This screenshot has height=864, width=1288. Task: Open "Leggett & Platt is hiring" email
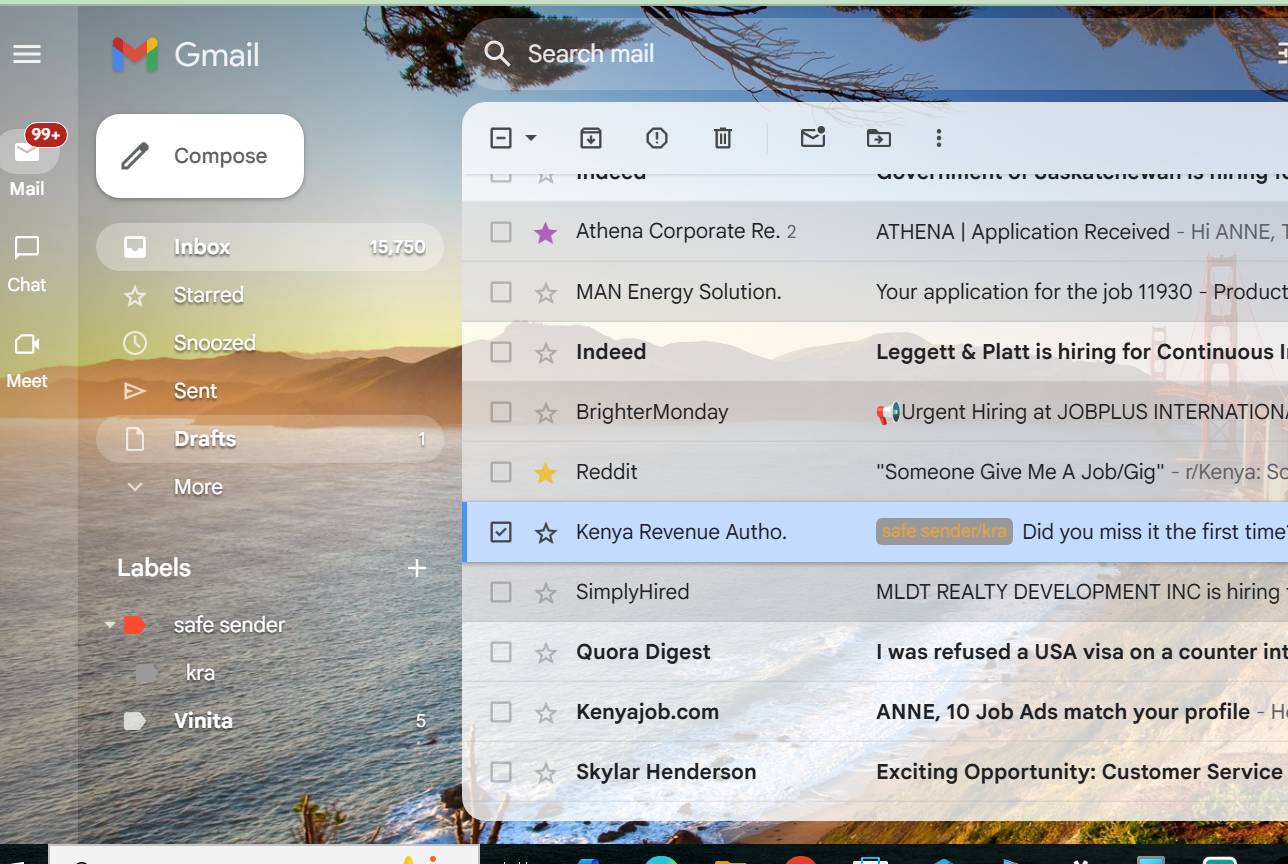click(1082, 352)
